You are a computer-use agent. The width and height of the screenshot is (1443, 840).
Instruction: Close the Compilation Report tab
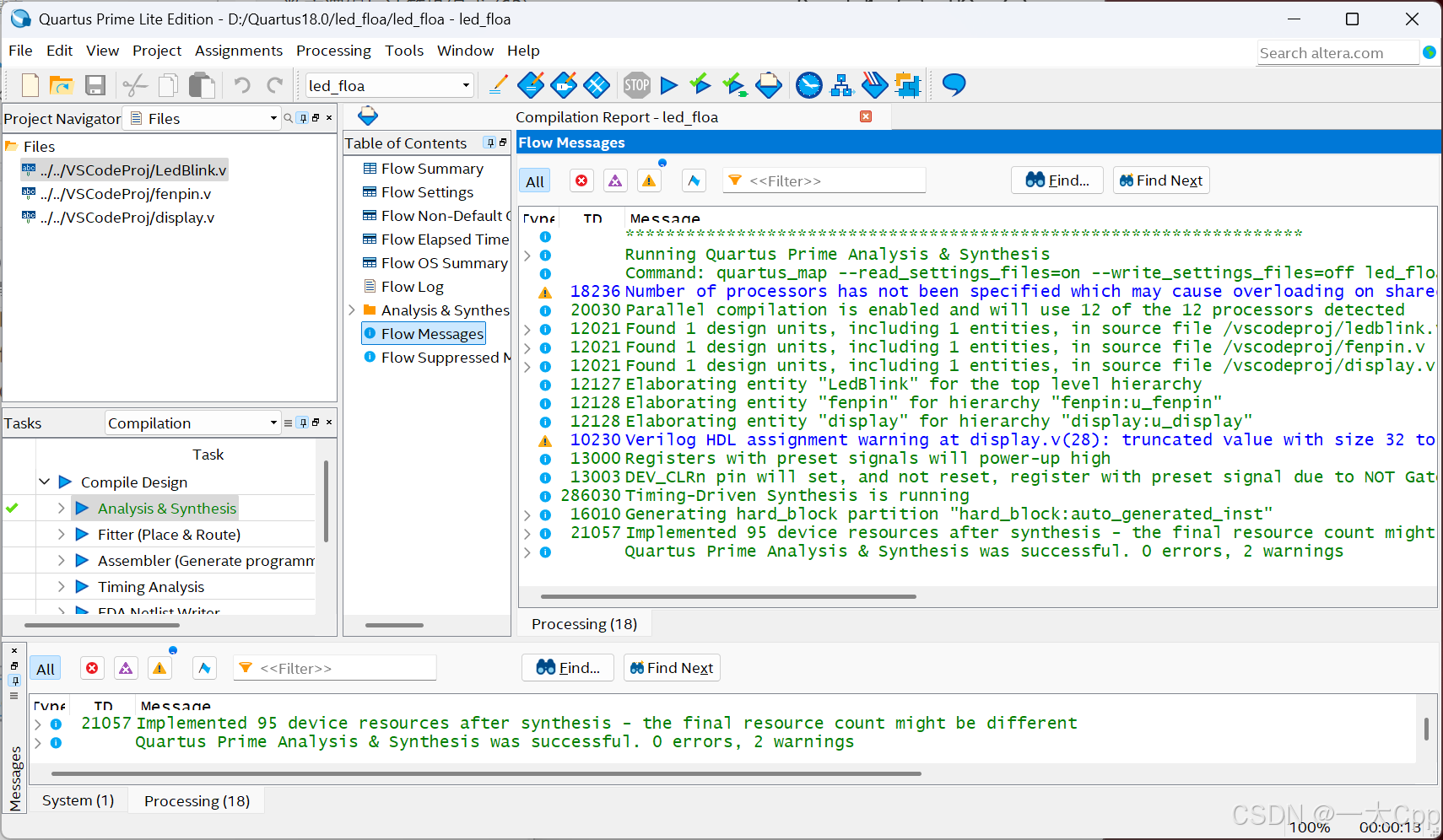[x=866, y=116]
